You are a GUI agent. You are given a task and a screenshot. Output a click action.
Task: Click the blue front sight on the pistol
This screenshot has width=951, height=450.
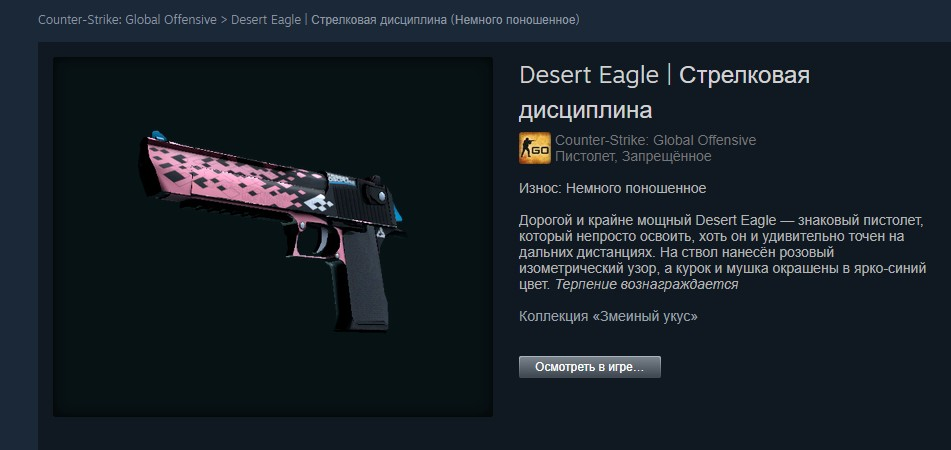[x=159, y=136]
